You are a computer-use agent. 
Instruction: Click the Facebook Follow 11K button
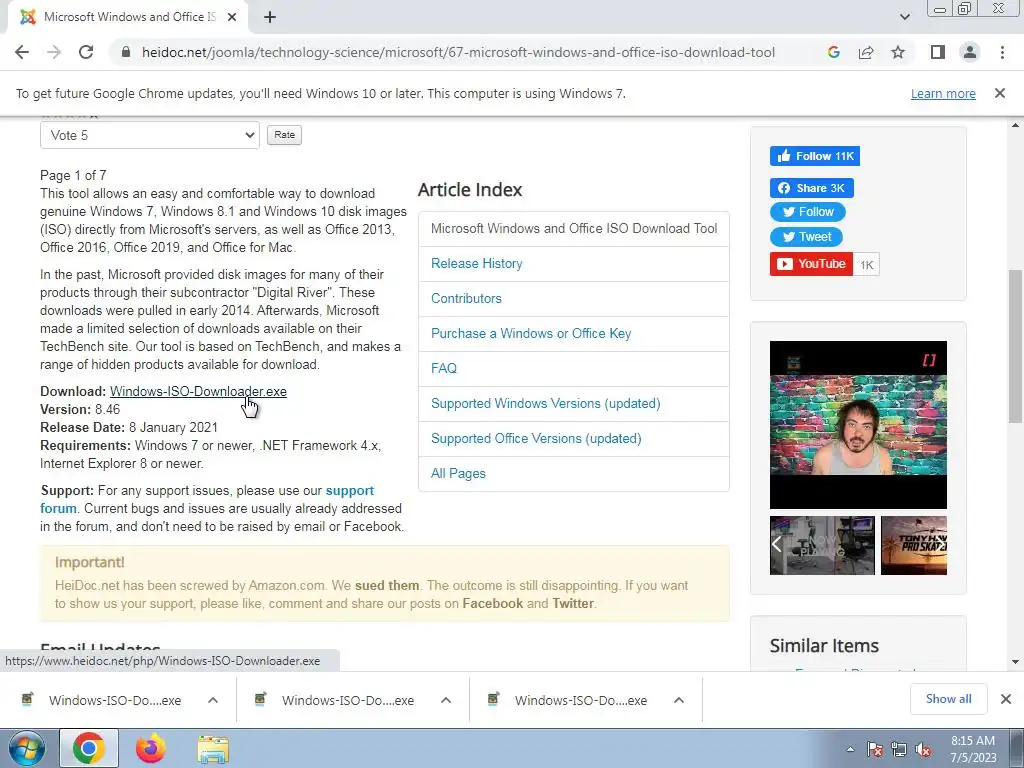814,156
